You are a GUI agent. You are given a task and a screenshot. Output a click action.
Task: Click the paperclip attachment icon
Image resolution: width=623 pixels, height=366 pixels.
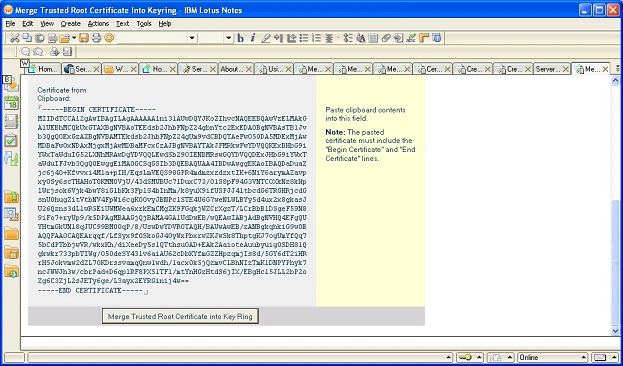click(386, 38)
